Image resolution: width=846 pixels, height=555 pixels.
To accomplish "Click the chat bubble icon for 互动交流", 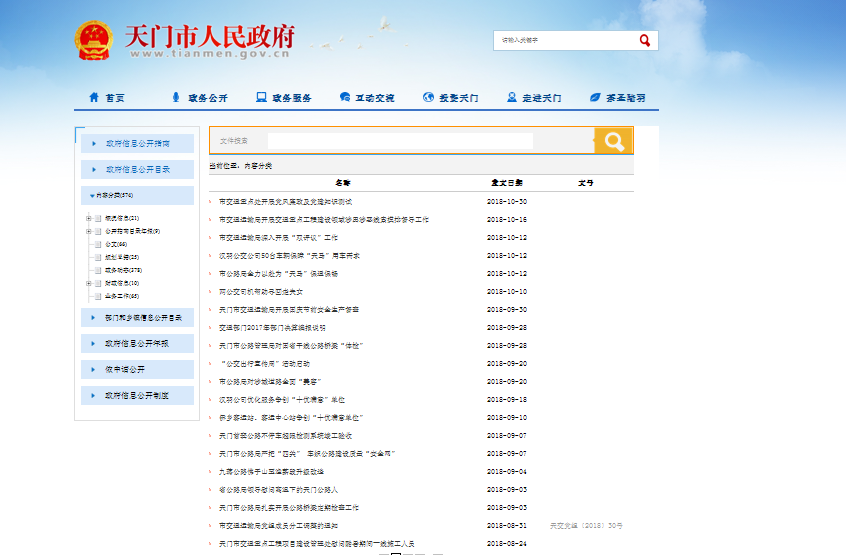I will point(345,98).
